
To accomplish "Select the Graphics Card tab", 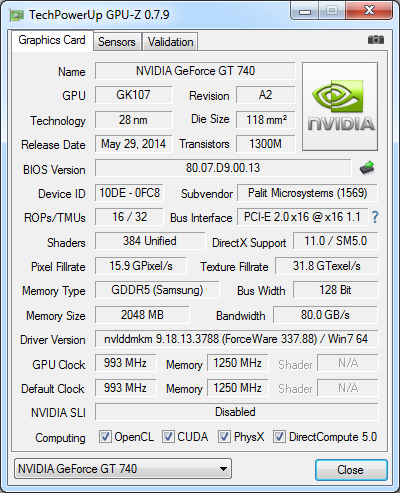I will (x=52, y=40).
